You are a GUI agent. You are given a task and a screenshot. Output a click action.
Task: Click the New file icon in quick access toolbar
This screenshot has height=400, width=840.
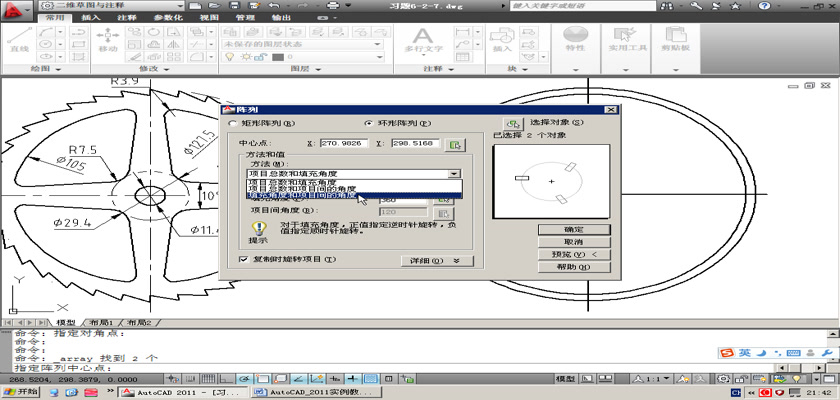(x=195, y=6)
